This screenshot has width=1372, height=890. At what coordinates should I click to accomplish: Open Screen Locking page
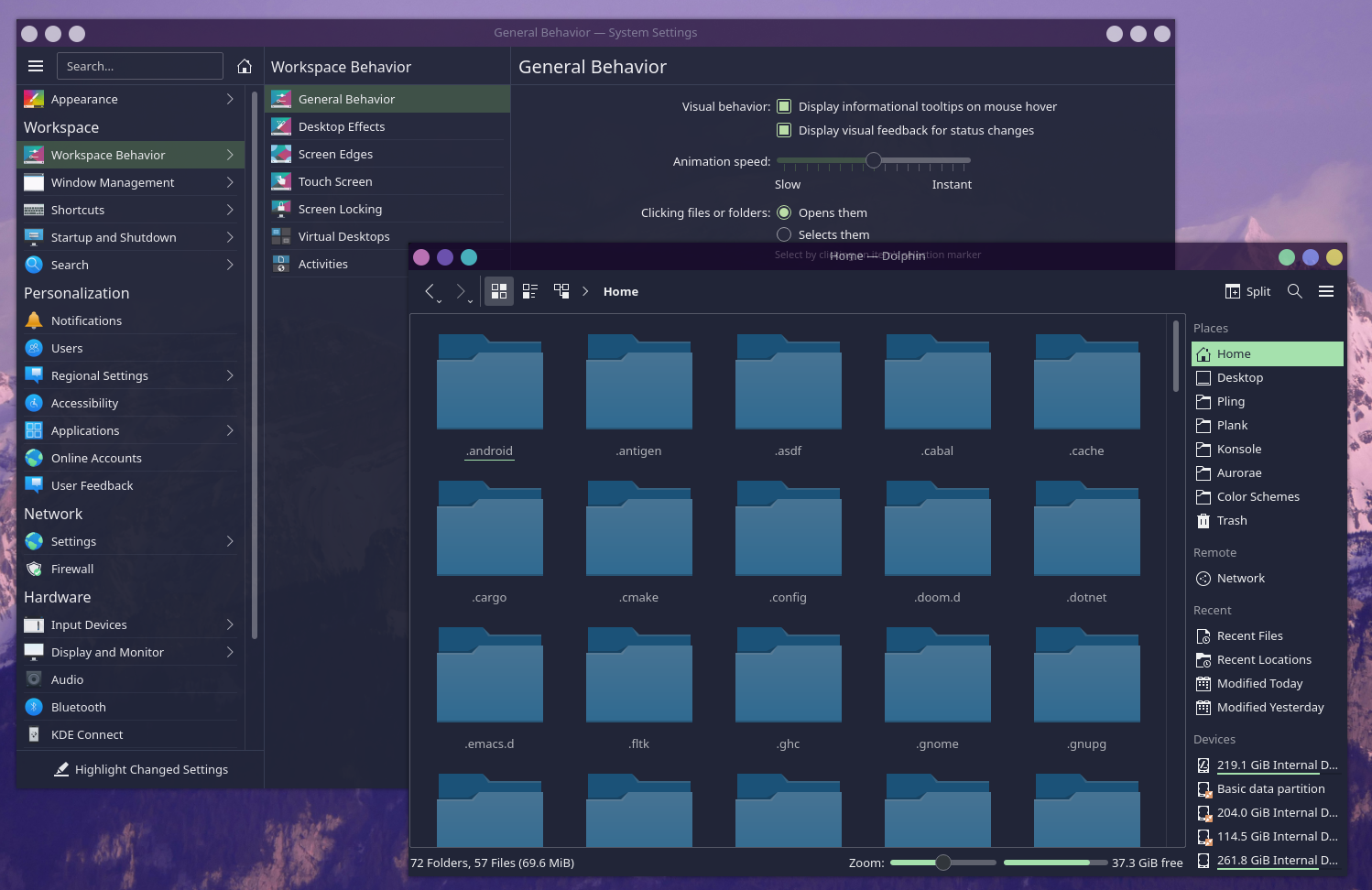tap(387, 209)
